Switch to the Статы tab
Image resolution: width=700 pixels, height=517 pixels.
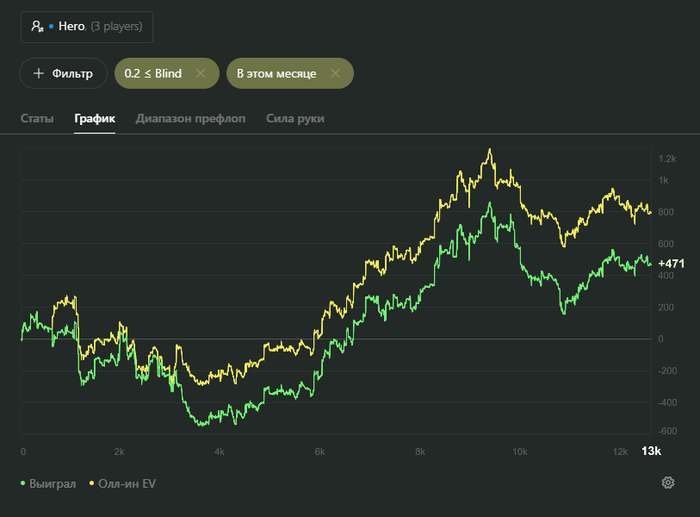[37, 119]
